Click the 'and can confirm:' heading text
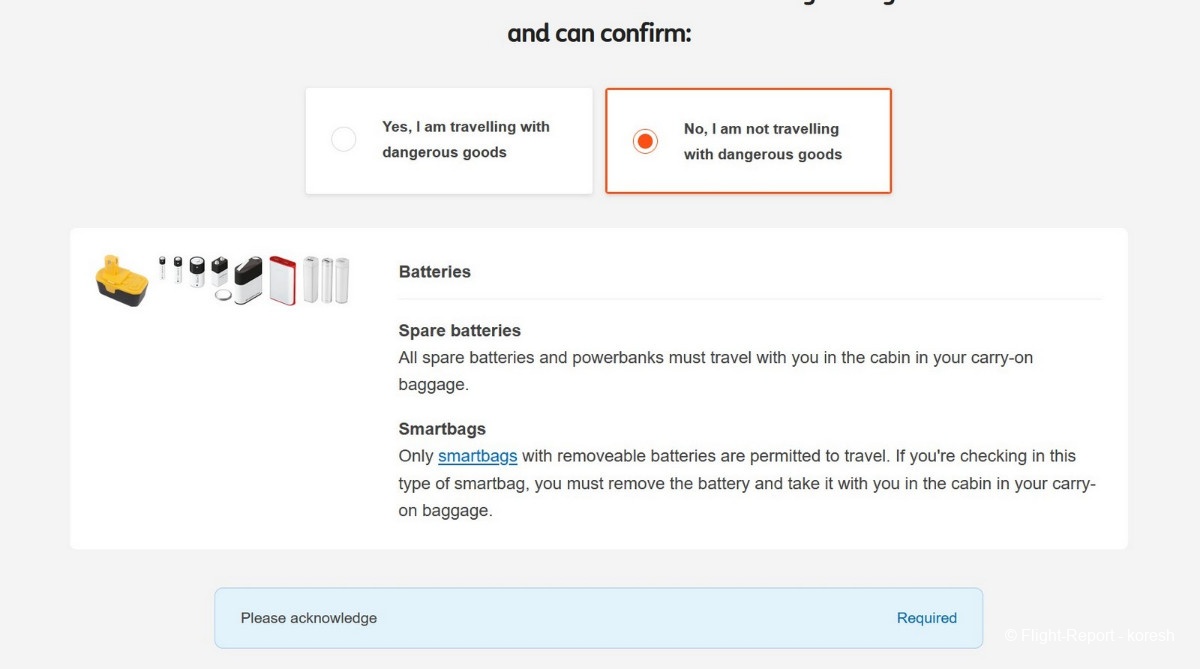Image resolution: width=1200 pixels, height=669 pixels. (599, 33)
